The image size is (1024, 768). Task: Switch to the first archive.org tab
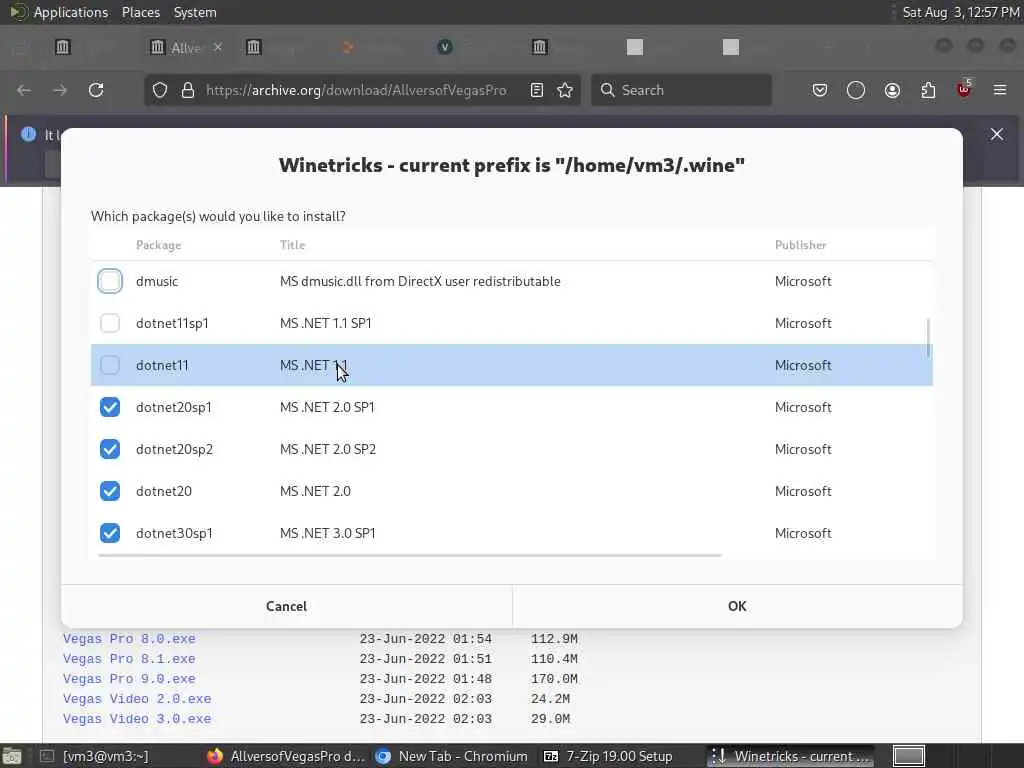click(63, 47)
